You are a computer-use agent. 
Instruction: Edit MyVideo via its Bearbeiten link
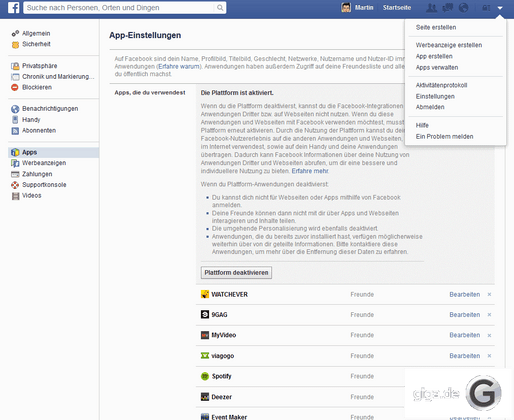coord(465,335)
